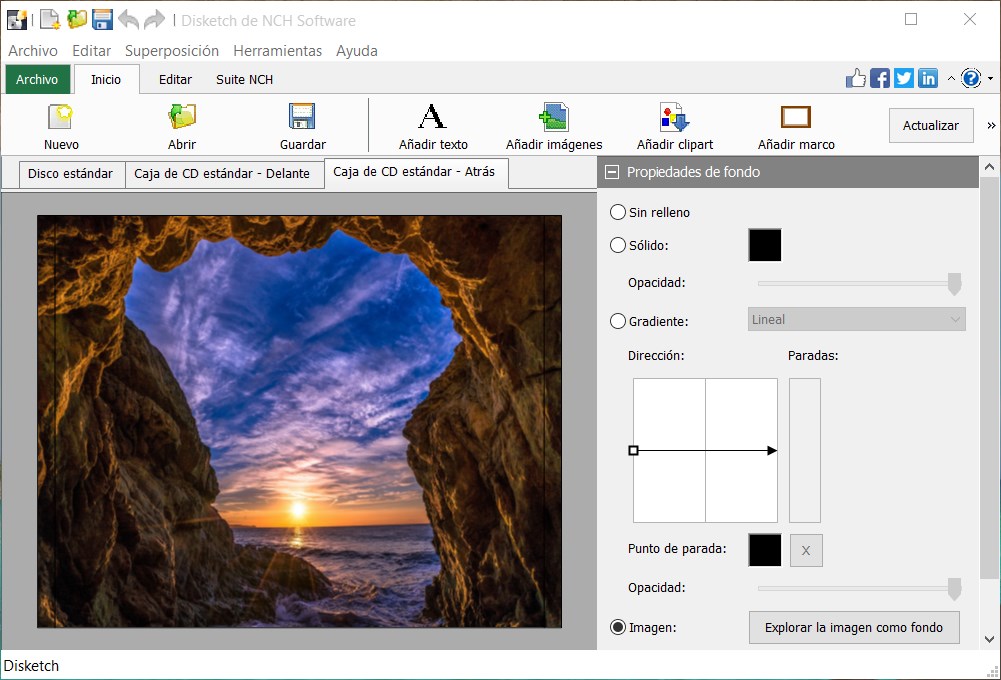Click the undo arrow in the title bar

(x=128, y=17)
